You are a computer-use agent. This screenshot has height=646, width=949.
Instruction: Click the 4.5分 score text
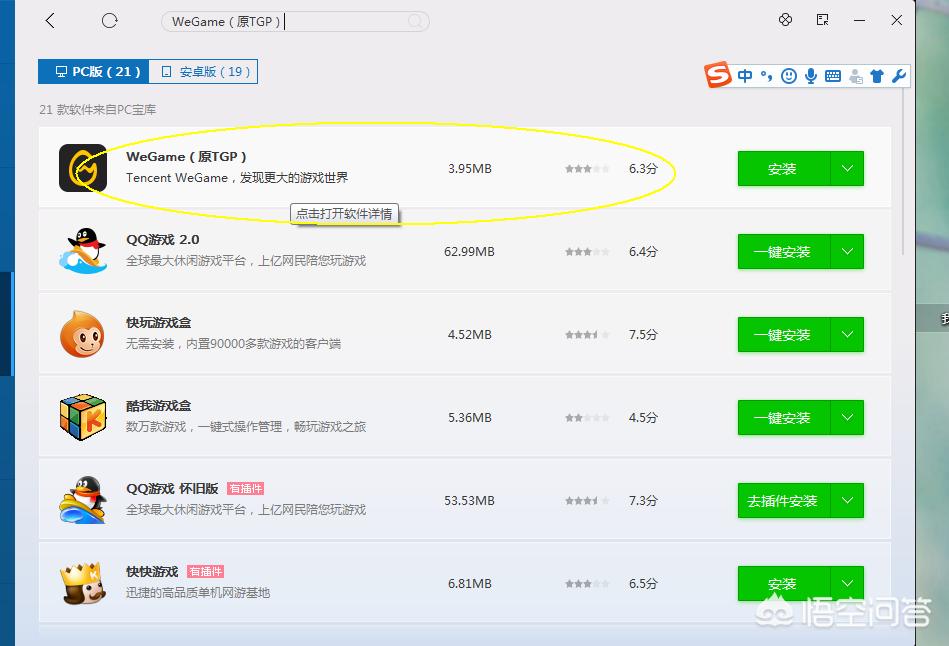tap(643, 417)
